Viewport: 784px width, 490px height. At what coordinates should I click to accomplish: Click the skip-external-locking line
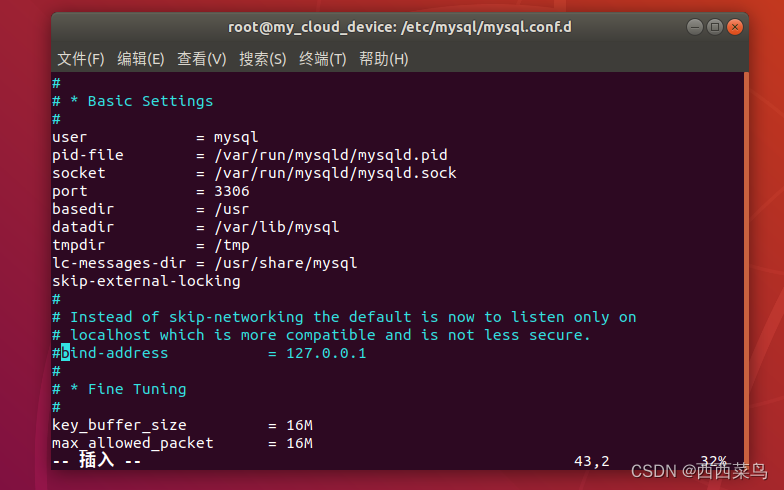pos(146,281)
